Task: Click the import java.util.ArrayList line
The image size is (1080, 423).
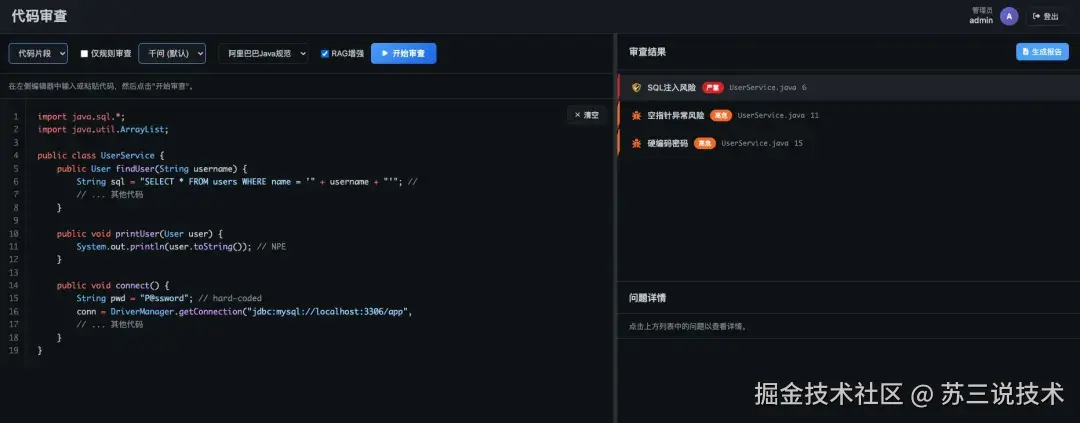Action: [x=103, y=130]
